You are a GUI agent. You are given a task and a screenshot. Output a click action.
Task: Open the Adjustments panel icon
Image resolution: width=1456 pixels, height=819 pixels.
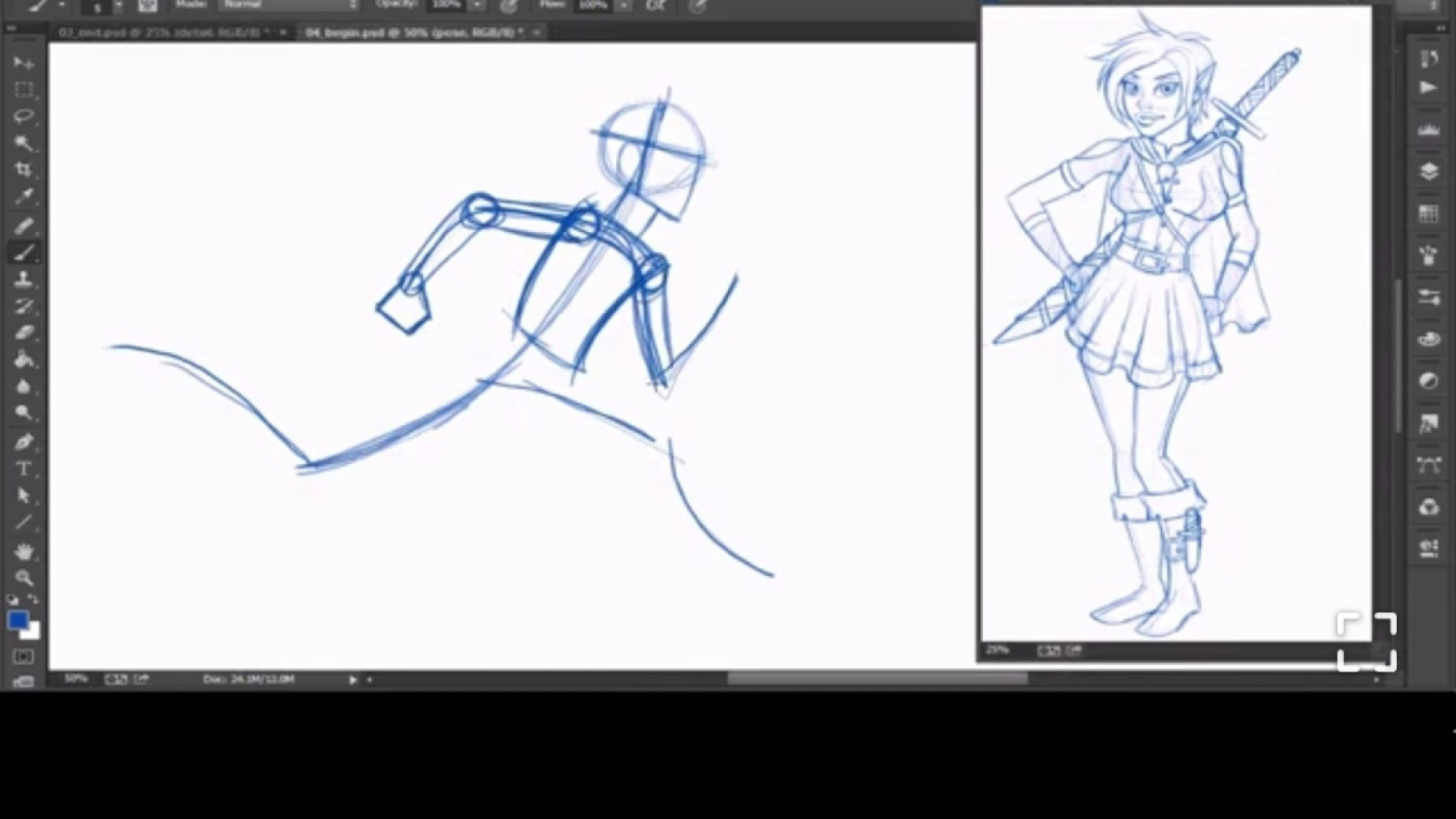point(1429,380)
